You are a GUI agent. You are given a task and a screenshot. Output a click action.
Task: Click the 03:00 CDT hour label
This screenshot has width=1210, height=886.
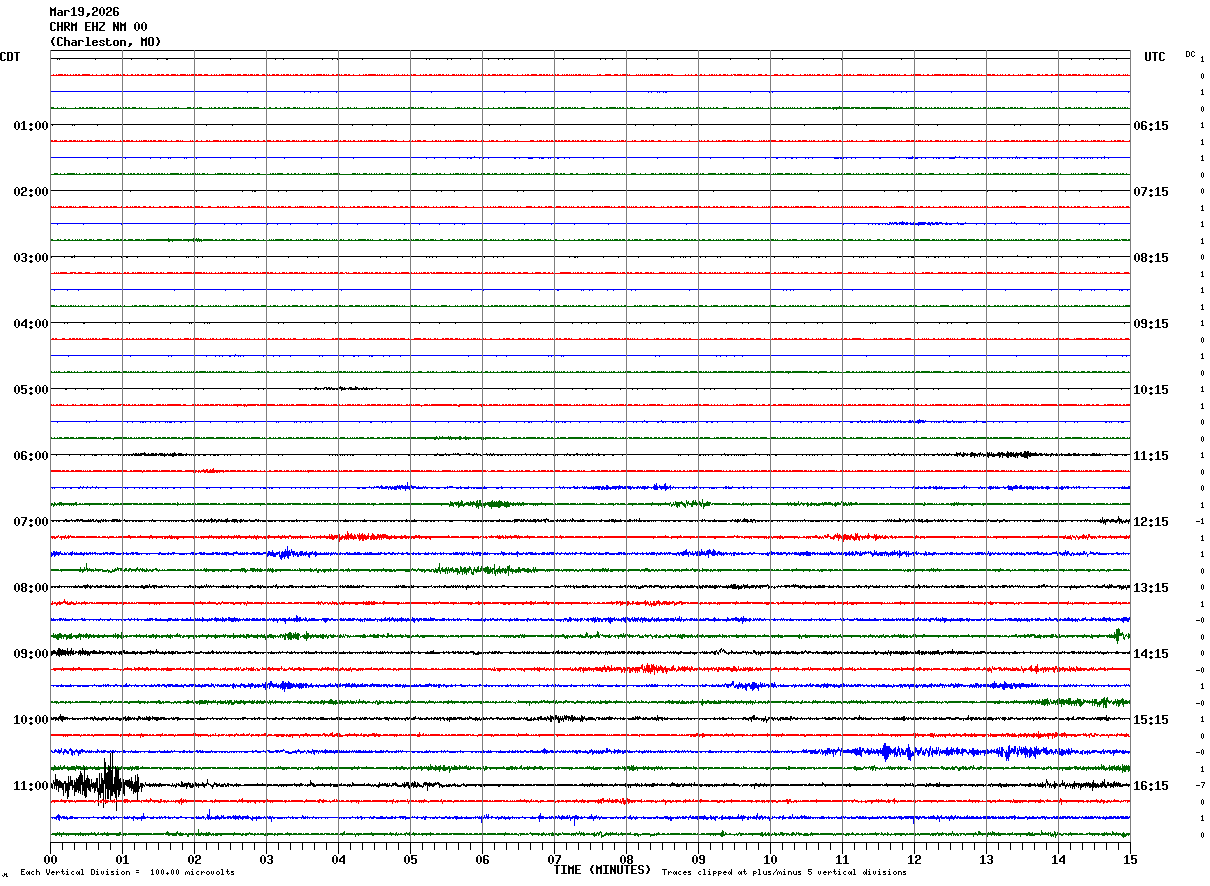[31, 258]
